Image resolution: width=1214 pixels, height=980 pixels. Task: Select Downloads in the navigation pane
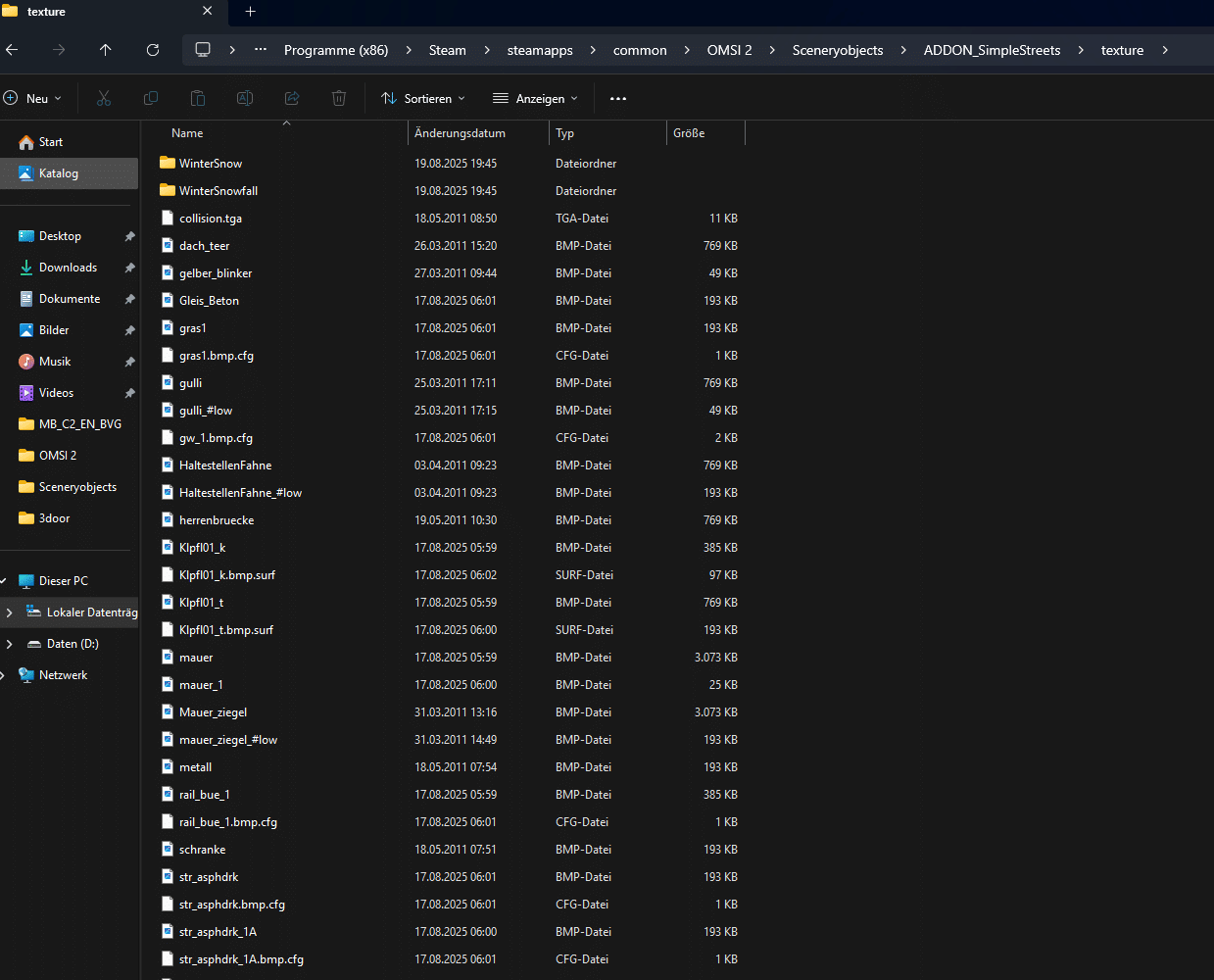68,268
